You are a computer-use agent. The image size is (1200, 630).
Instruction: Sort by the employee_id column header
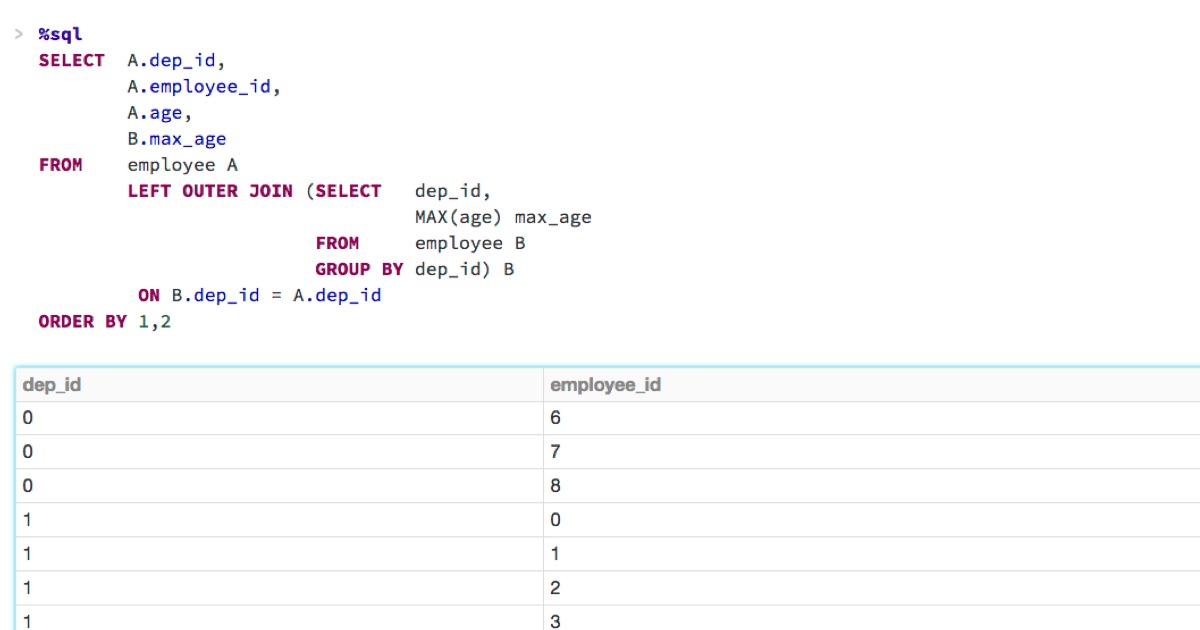[605, 385]
